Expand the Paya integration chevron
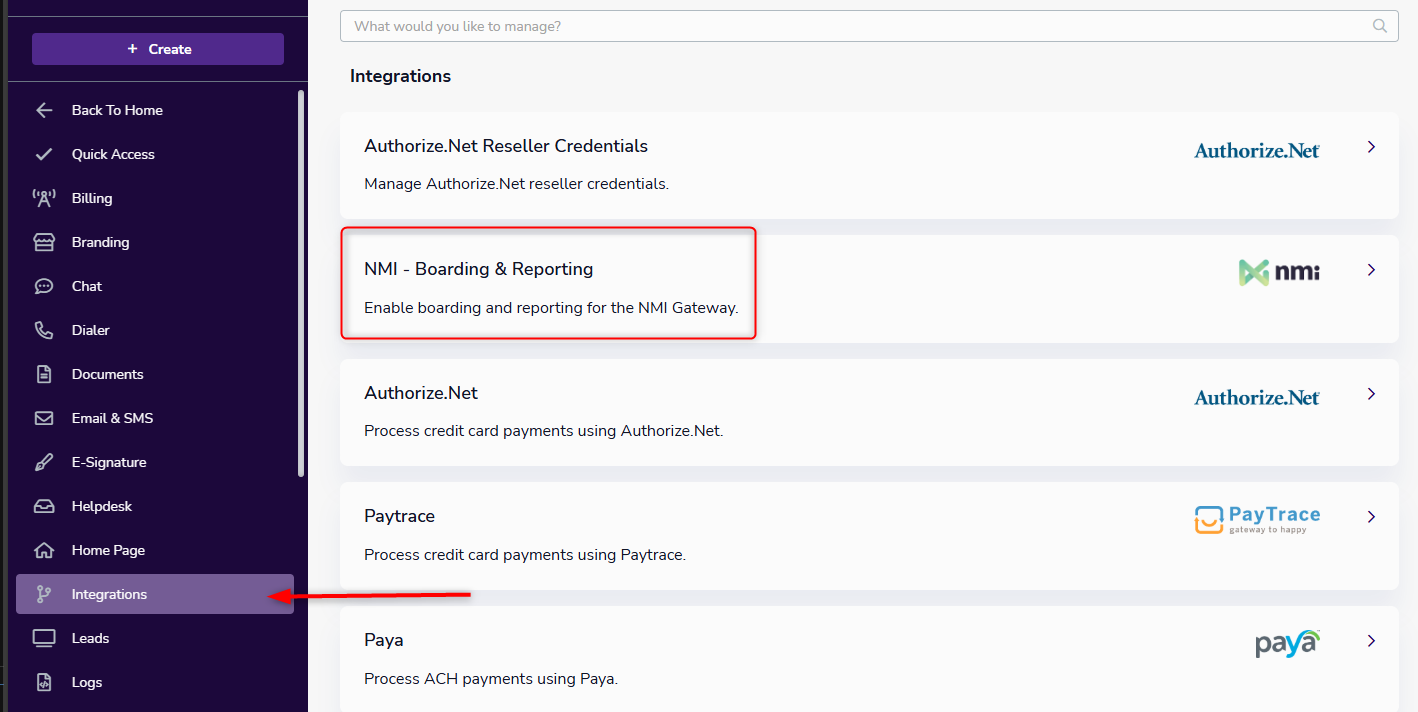 1371,640
